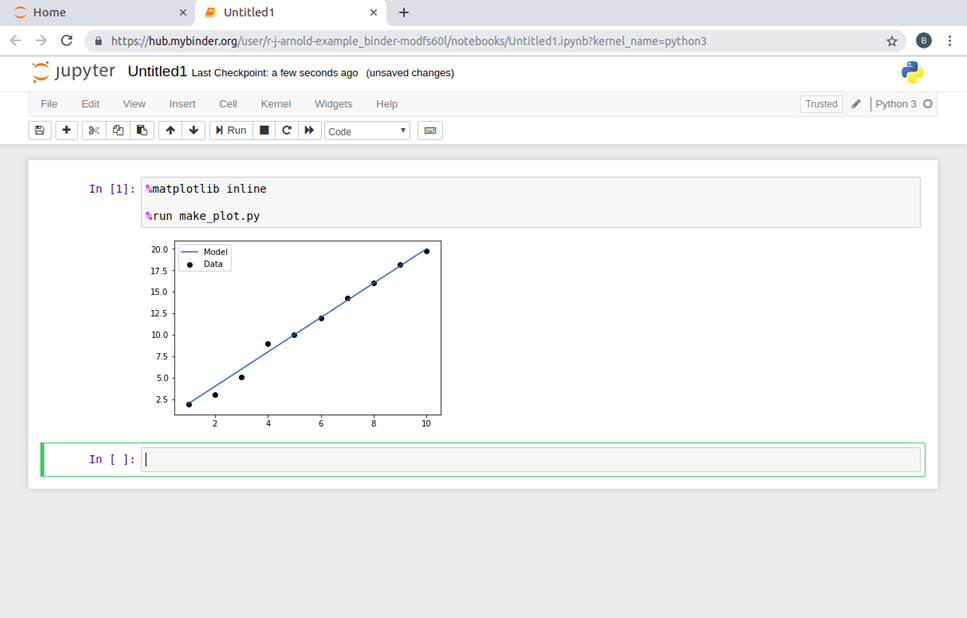Image resolution: width=967 pixels, height=618 pixels.
Task: Open the Cell menu
Action: tap(228, 104)
